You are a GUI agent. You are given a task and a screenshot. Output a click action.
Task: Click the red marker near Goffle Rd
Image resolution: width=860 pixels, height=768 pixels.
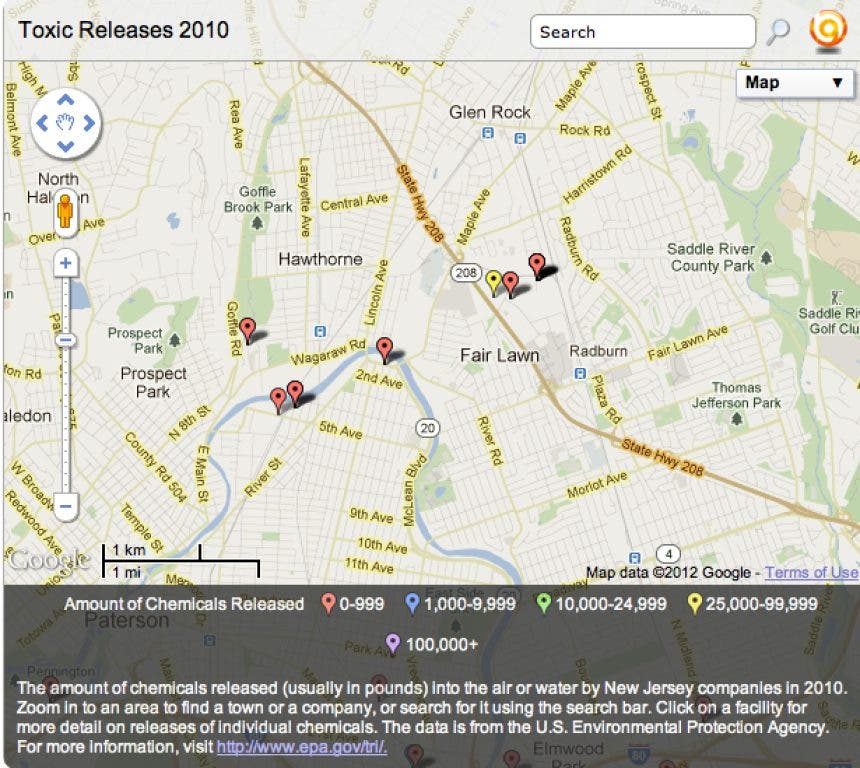247,327
